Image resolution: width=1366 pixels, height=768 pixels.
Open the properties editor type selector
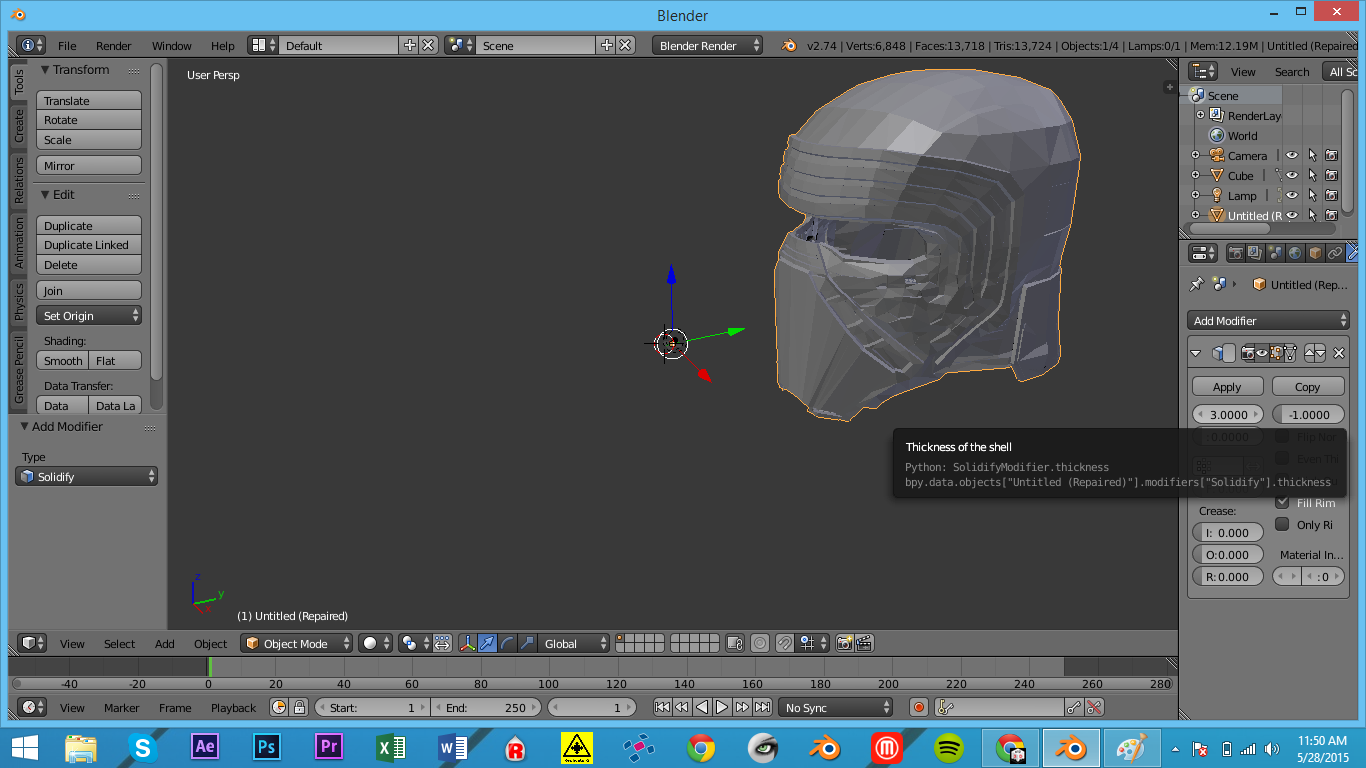1204,253
